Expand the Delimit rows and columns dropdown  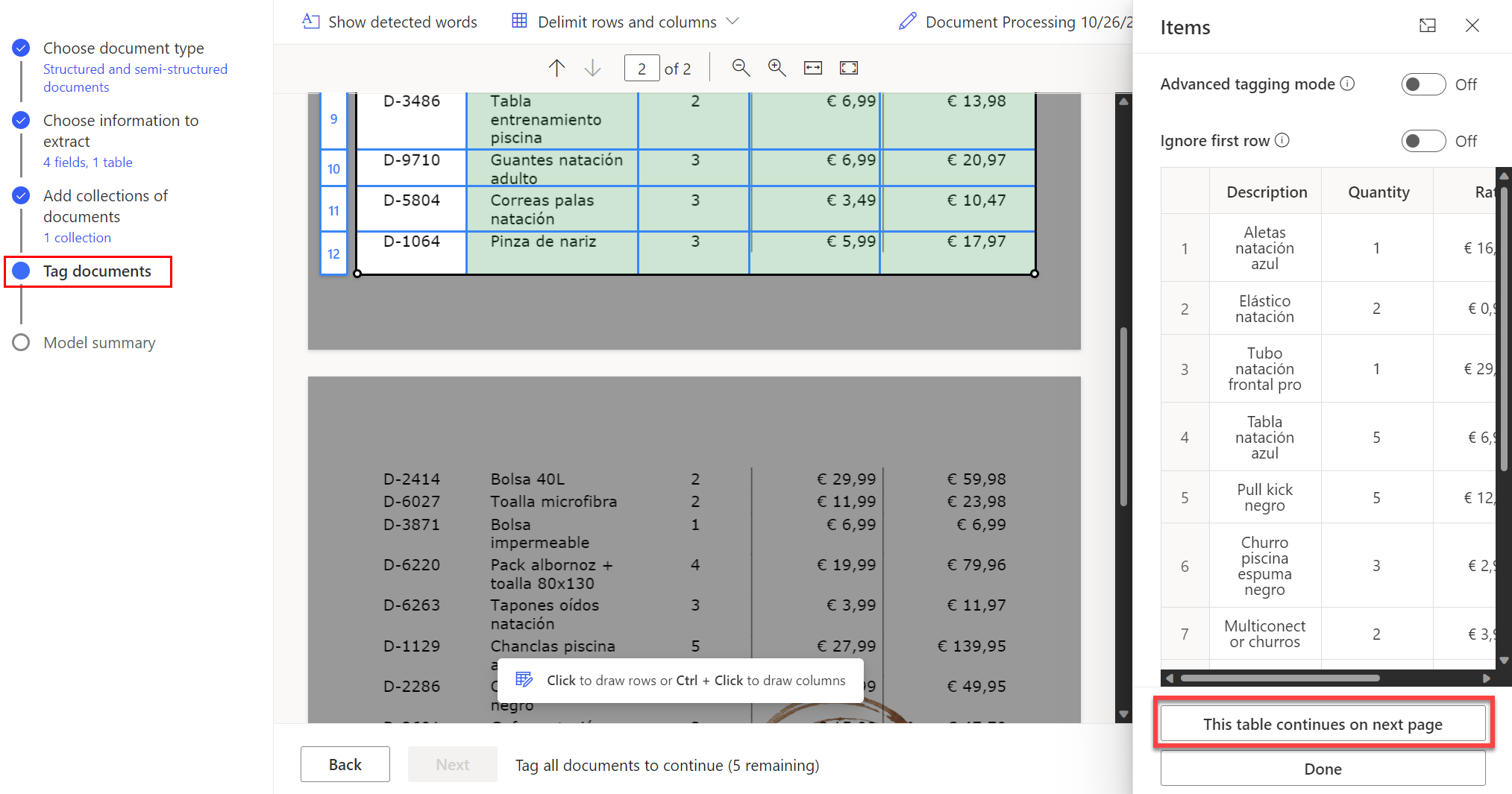[733, 22]
